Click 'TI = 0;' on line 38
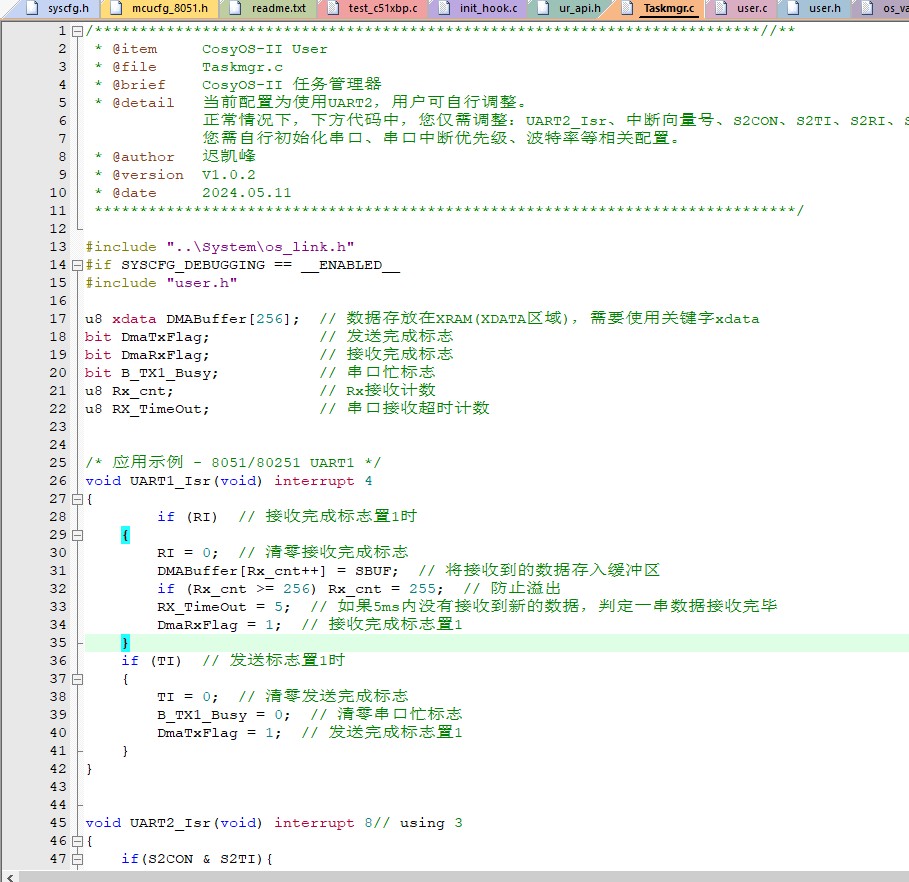This screenshot has width=909, height=882. click(x=188, y=697)
